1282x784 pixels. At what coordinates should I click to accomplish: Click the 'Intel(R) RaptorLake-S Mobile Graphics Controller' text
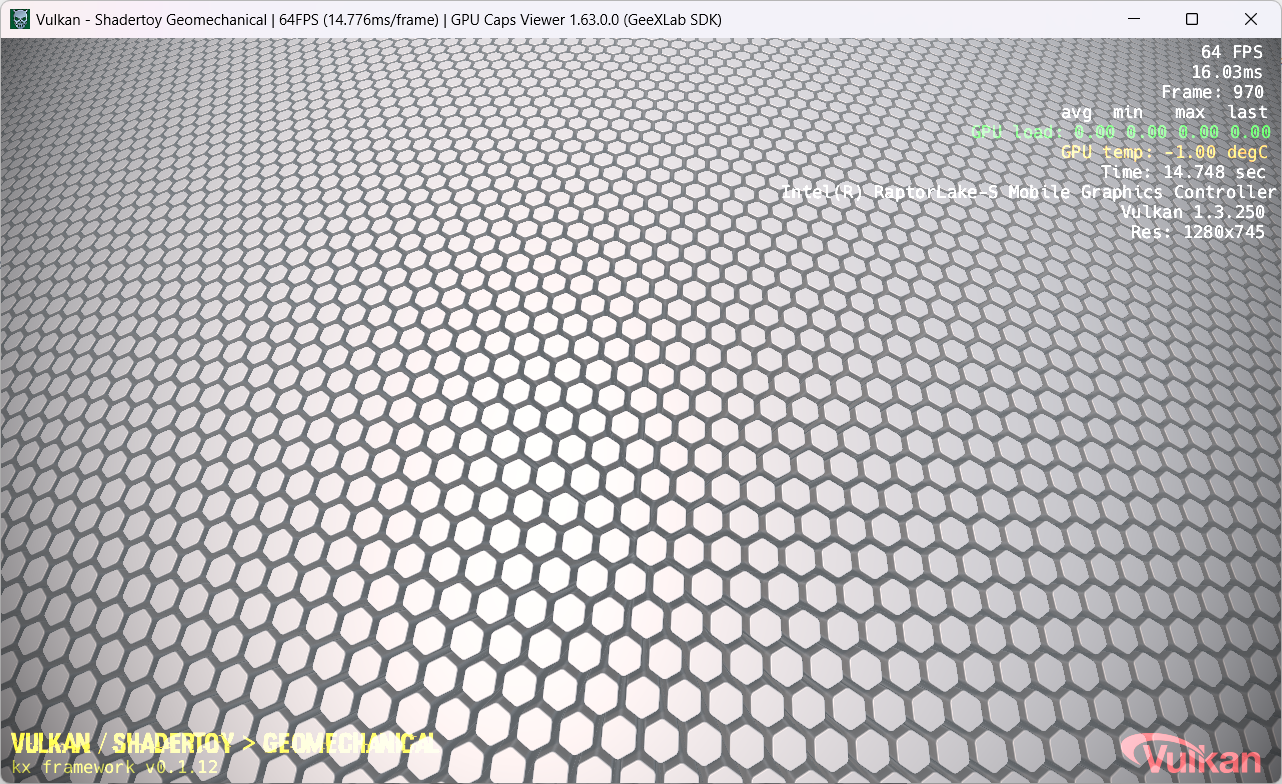click(1029, 192)
